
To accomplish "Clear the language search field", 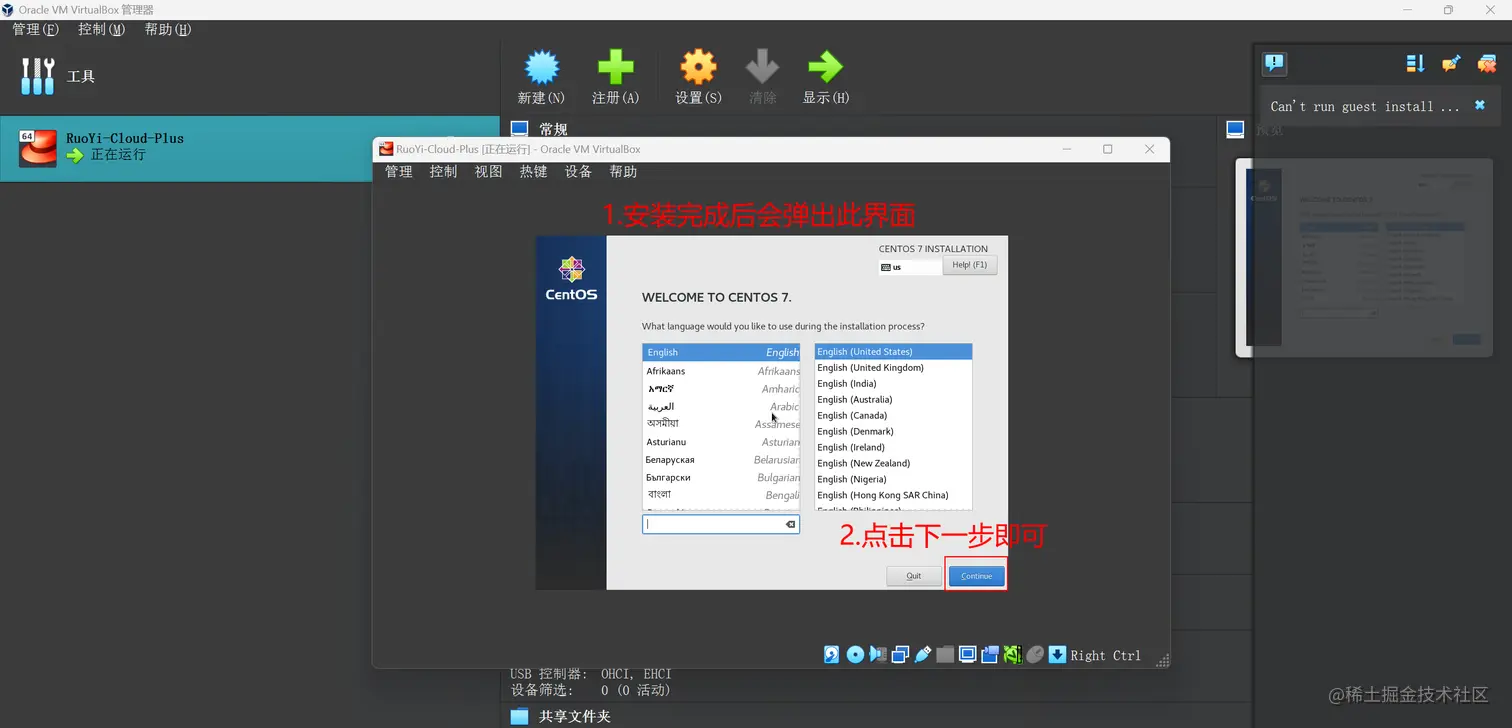I will pyautogui.click(x=790, y=524).
